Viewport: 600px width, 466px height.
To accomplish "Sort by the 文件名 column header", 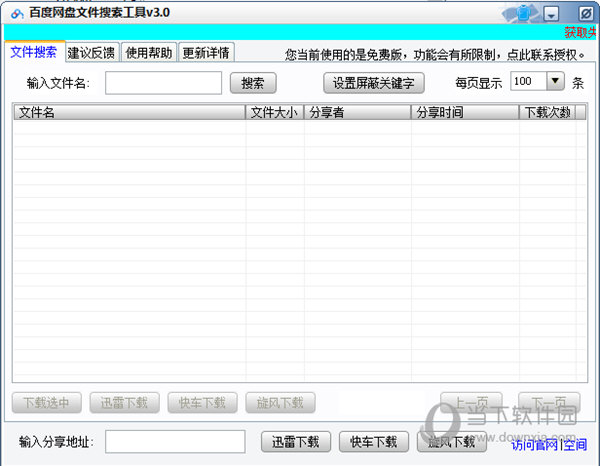I will pos(129,112).
